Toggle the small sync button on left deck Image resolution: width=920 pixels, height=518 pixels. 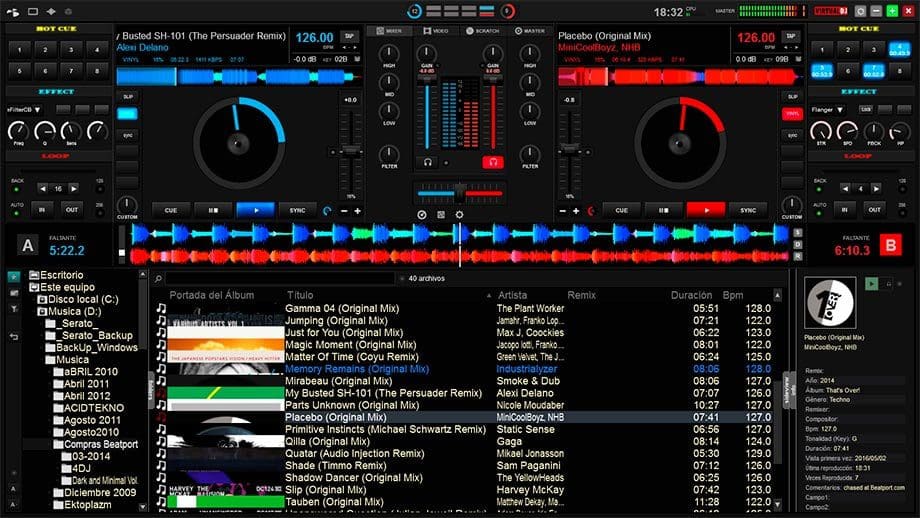[127, 136]
